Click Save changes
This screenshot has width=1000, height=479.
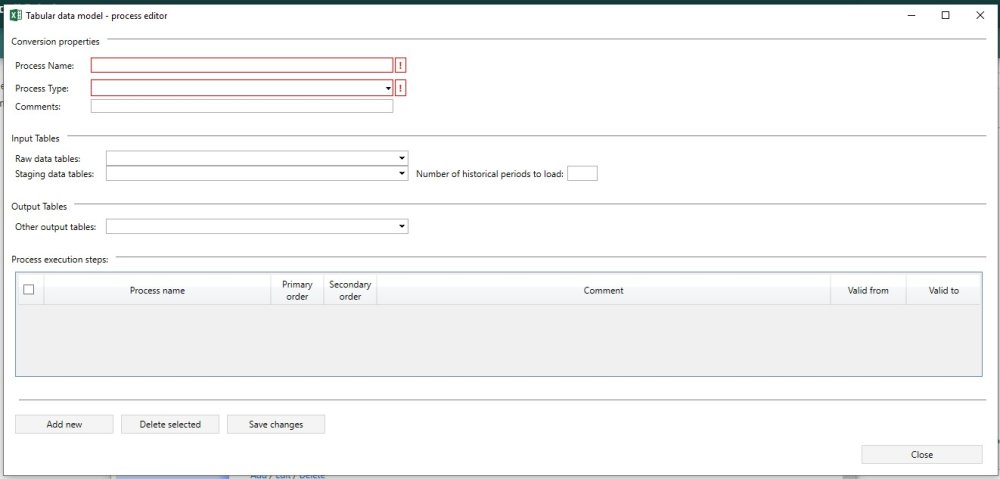276,424
